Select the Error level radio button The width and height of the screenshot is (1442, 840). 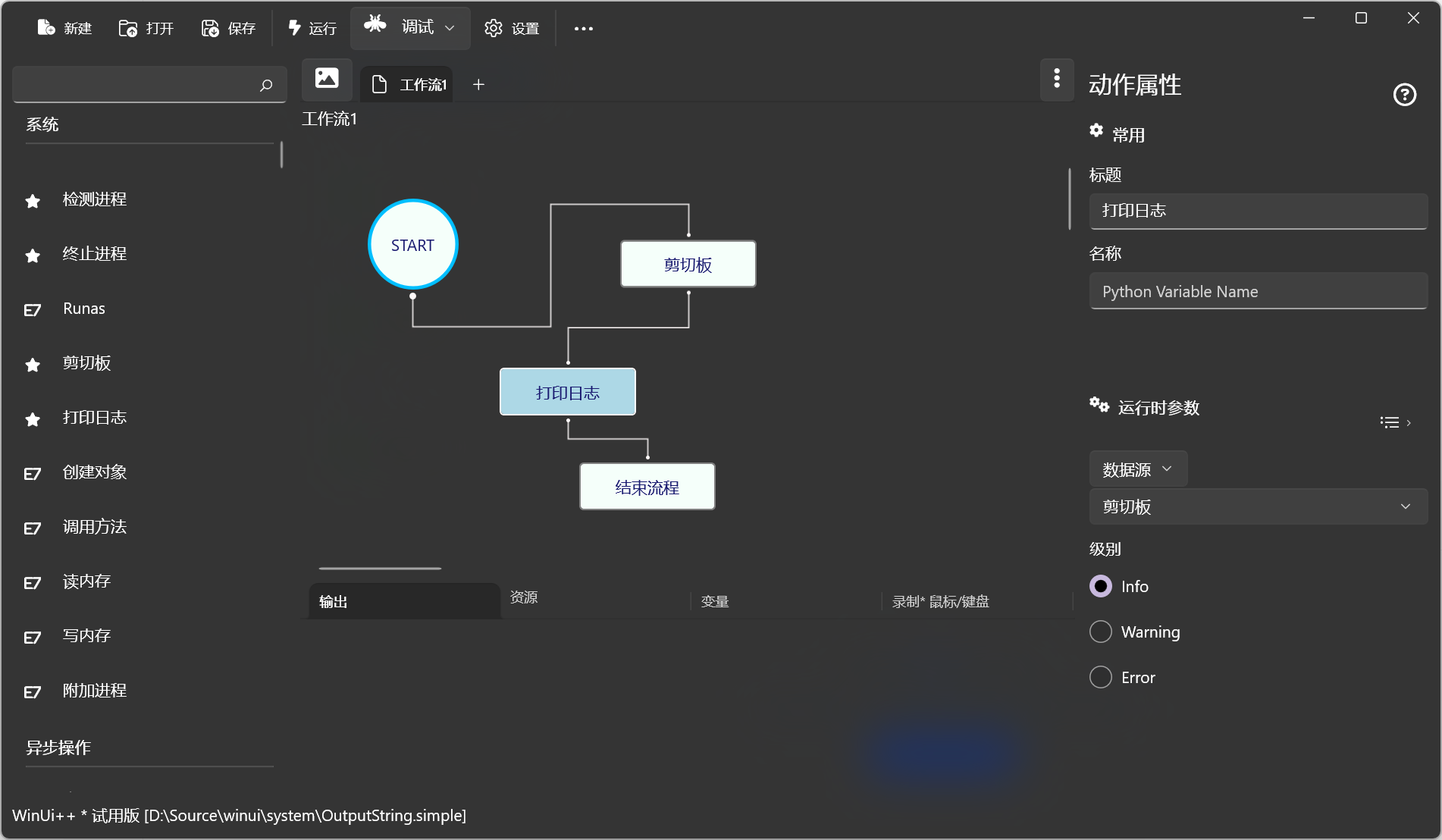(x=1101, y=678)
